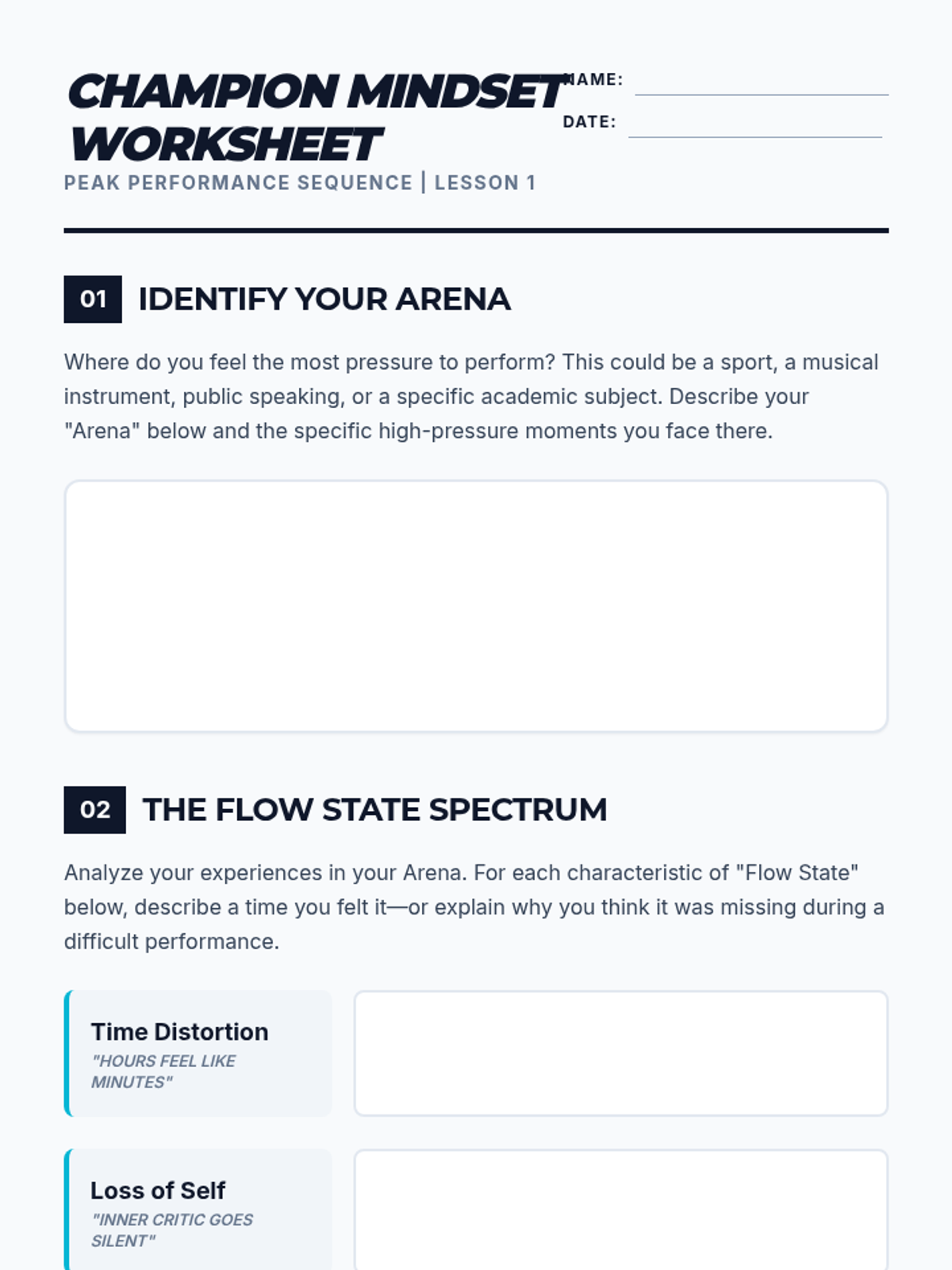
Task: Select the Identify Your Arena heading
Action: [x=324, y=299]
